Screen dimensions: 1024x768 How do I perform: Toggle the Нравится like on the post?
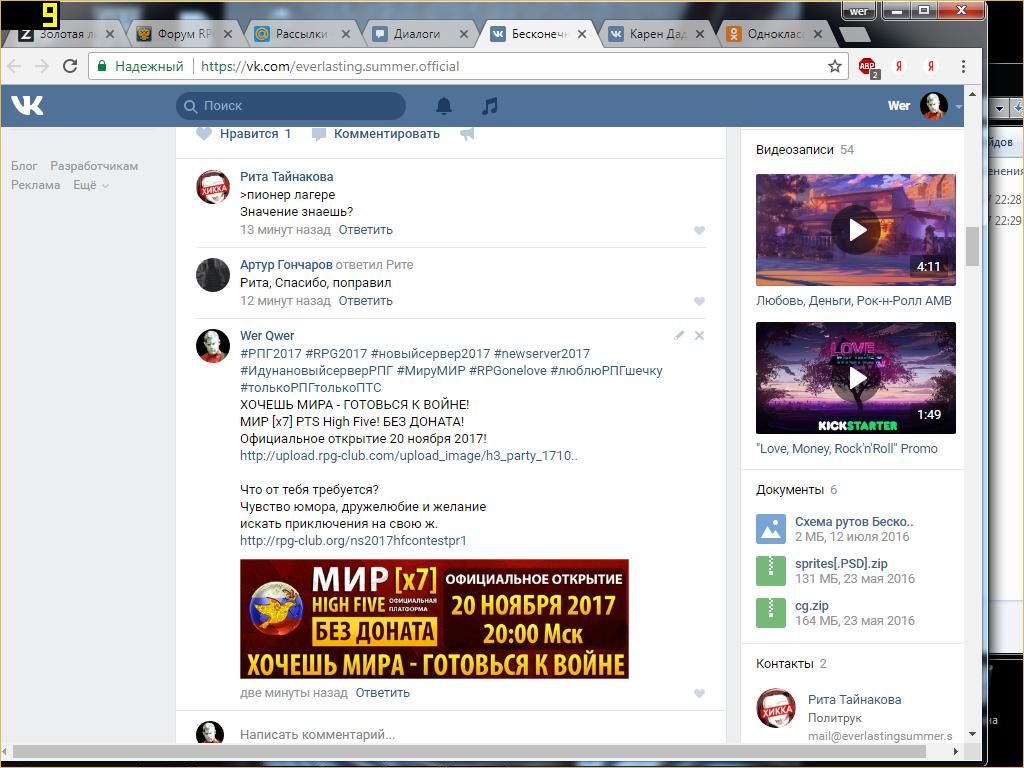point(243,134)
